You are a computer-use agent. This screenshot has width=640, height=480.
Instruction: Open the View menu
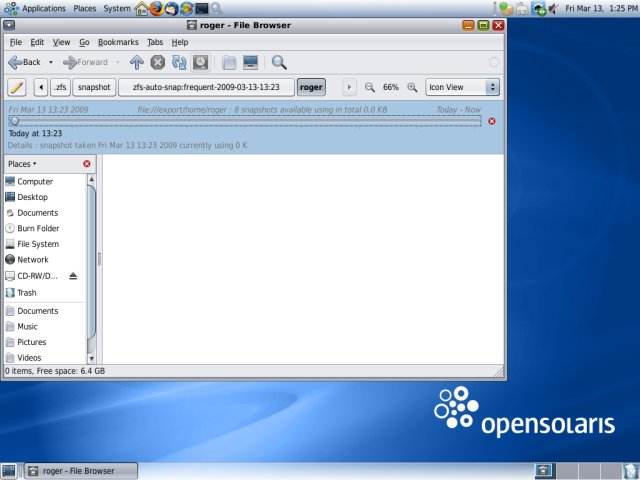point(61,42)
